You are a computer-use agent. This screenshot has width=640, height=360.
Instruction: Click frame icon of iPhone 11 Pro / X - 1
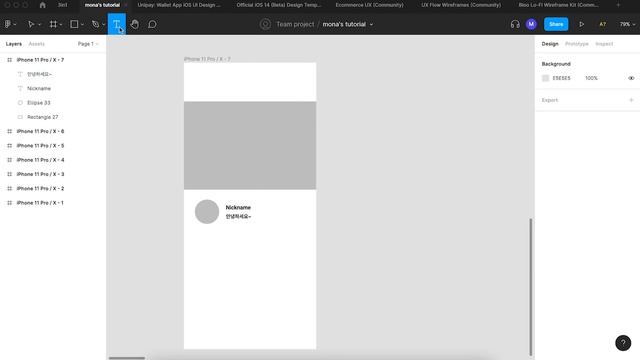click(x=9, y=203)
